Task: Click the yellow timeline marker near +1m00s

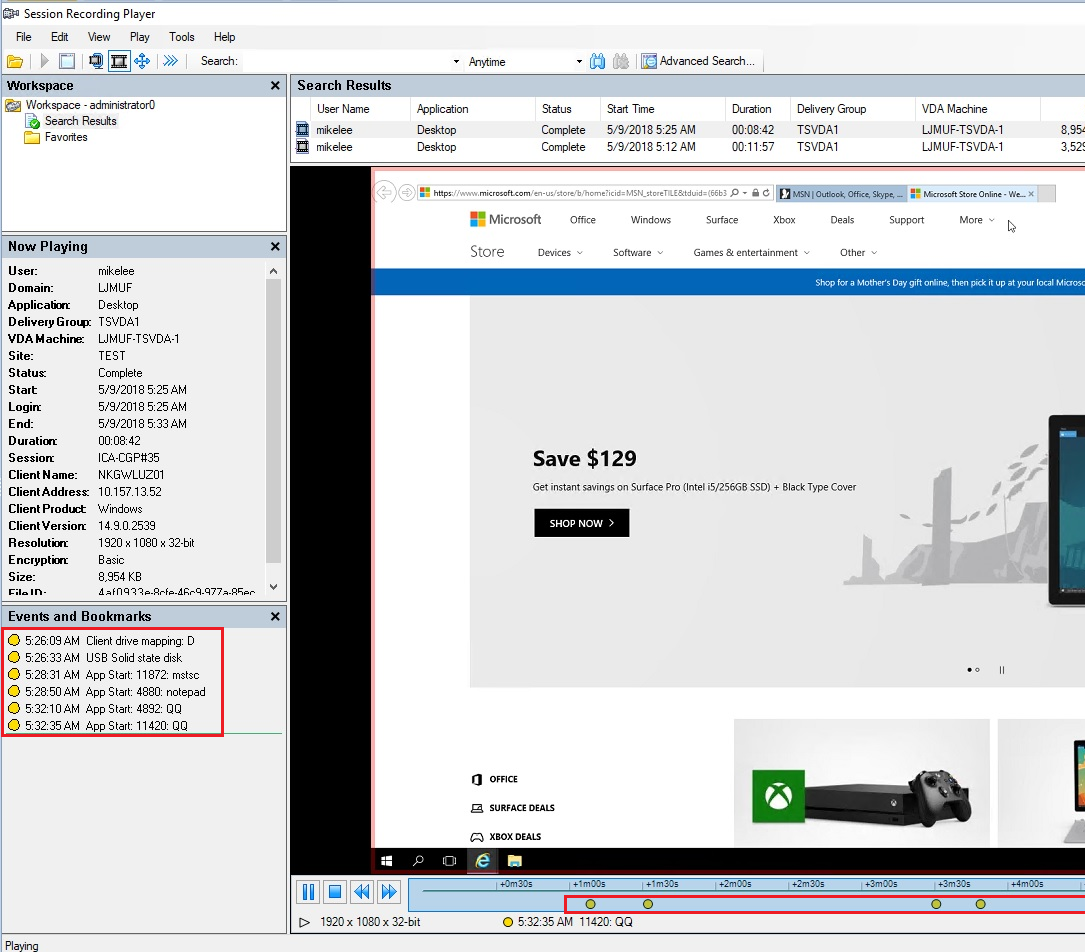Action: (x=590, y=904)
